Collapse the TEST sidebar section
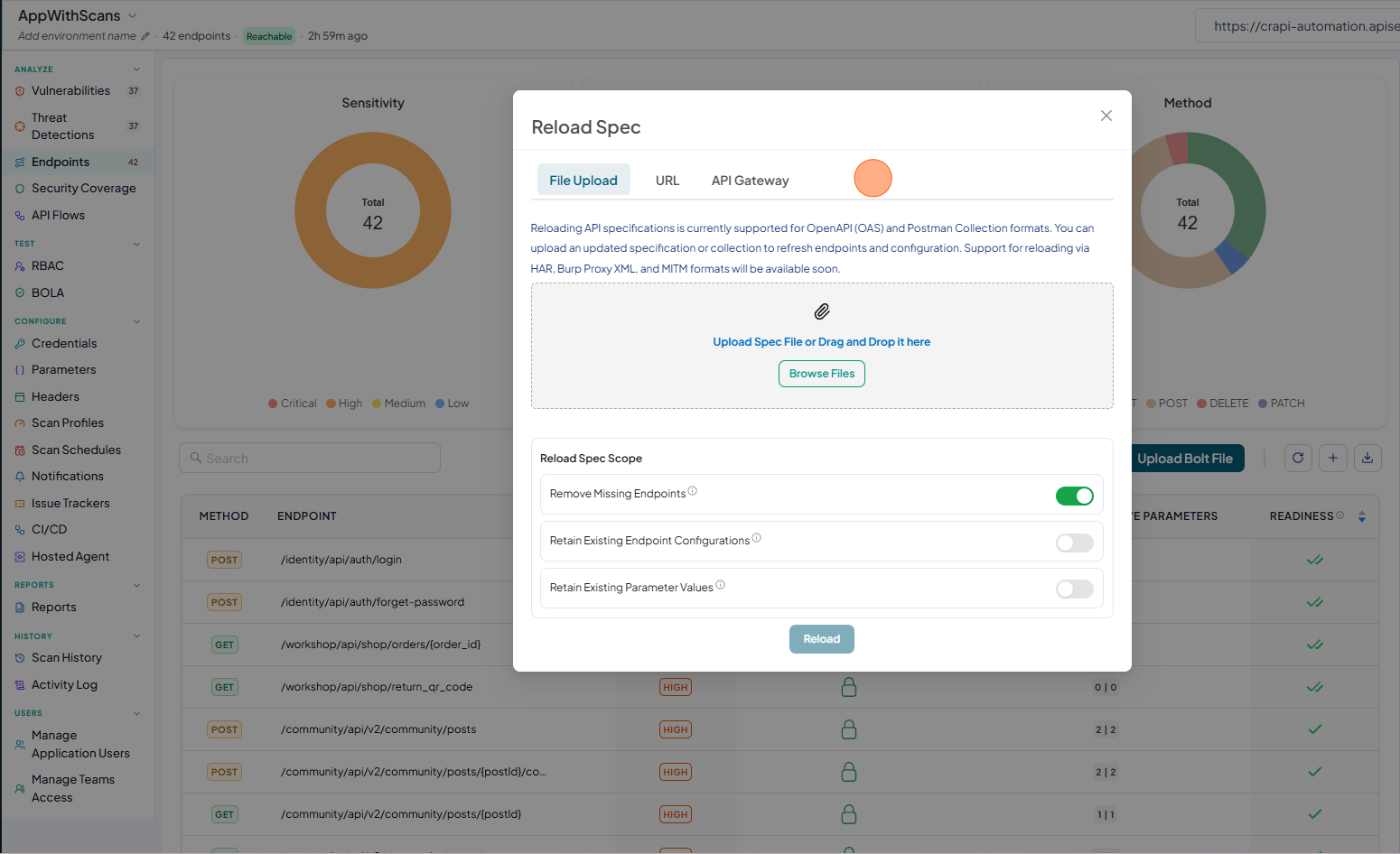Screen dimensions: 1400x854 click(x=137, y=244)
